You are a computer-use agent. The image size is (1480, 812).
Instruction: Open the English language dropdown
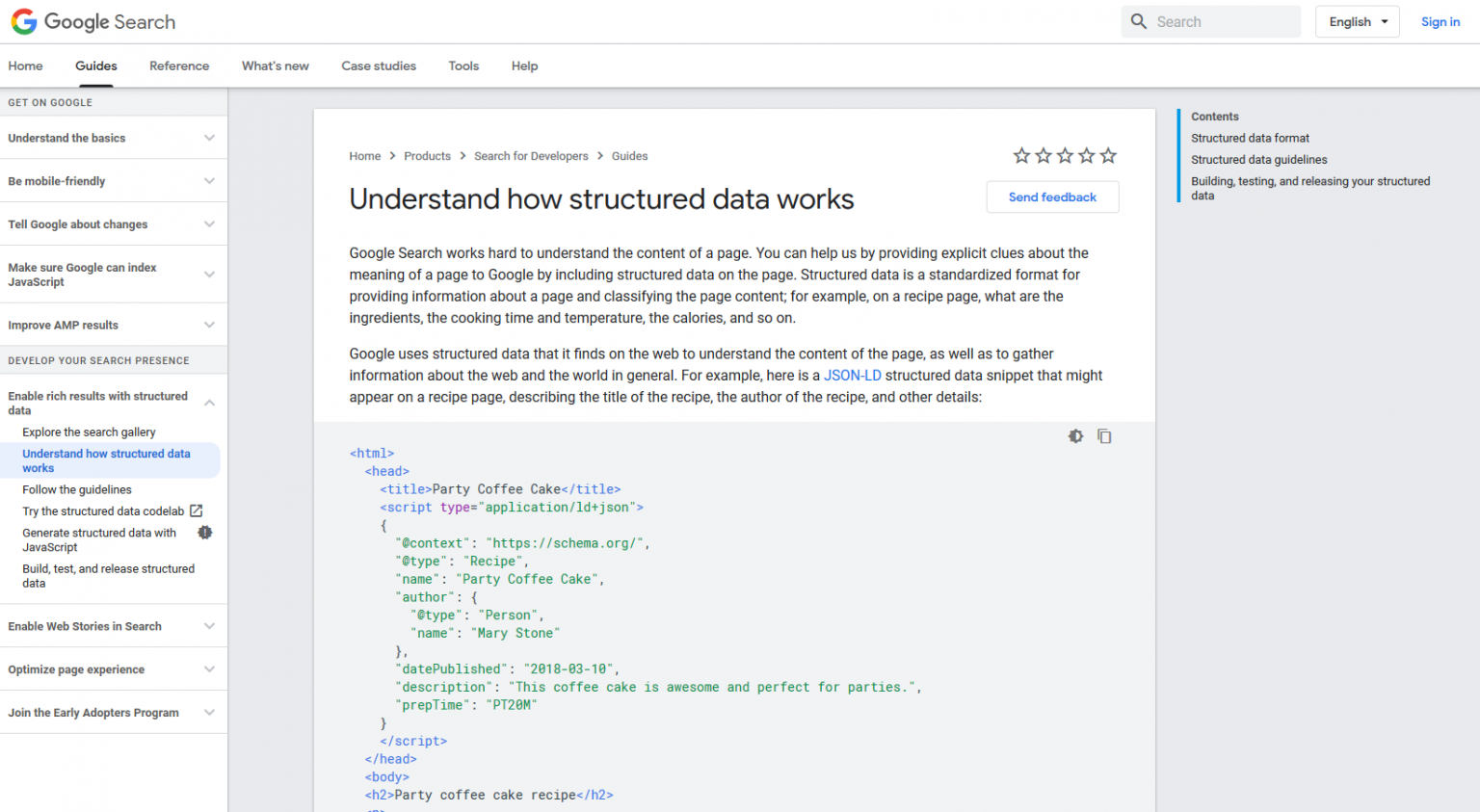pos(1357,21)
